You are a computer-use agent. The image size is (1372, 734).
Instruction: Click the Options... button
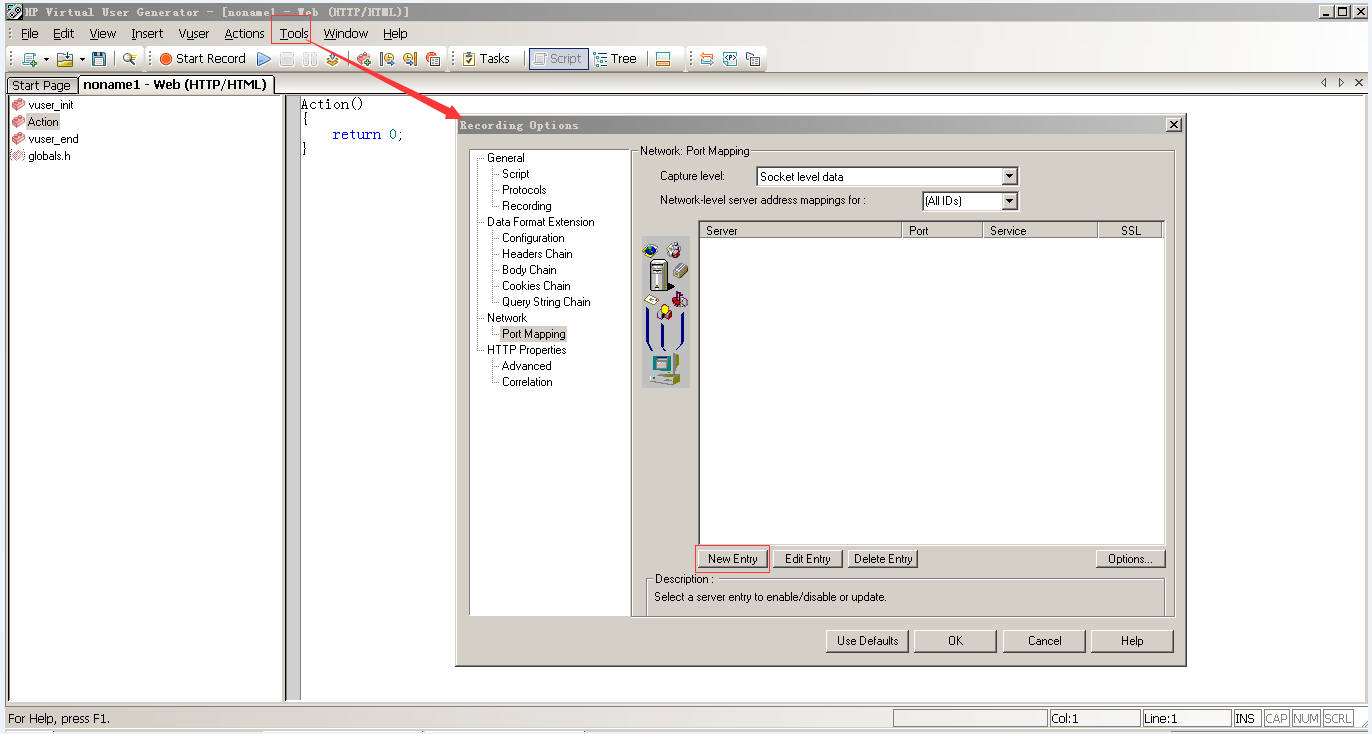1131,559
